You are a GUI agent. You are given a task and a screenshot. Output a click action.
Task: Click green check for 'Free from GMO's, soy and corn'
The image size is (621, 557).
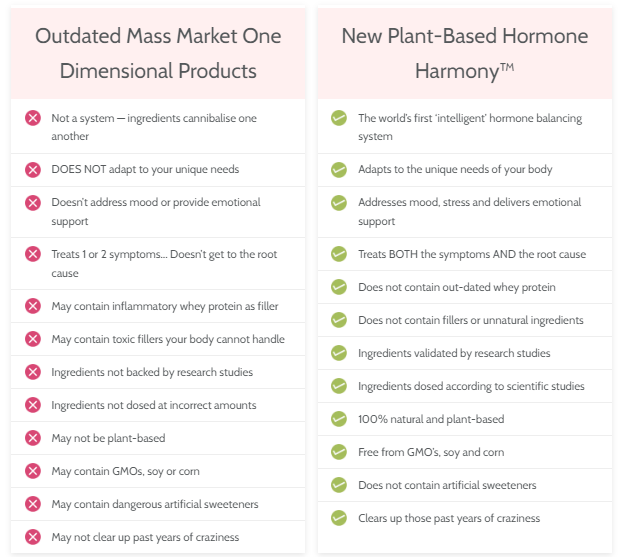(x=339, y=452)
